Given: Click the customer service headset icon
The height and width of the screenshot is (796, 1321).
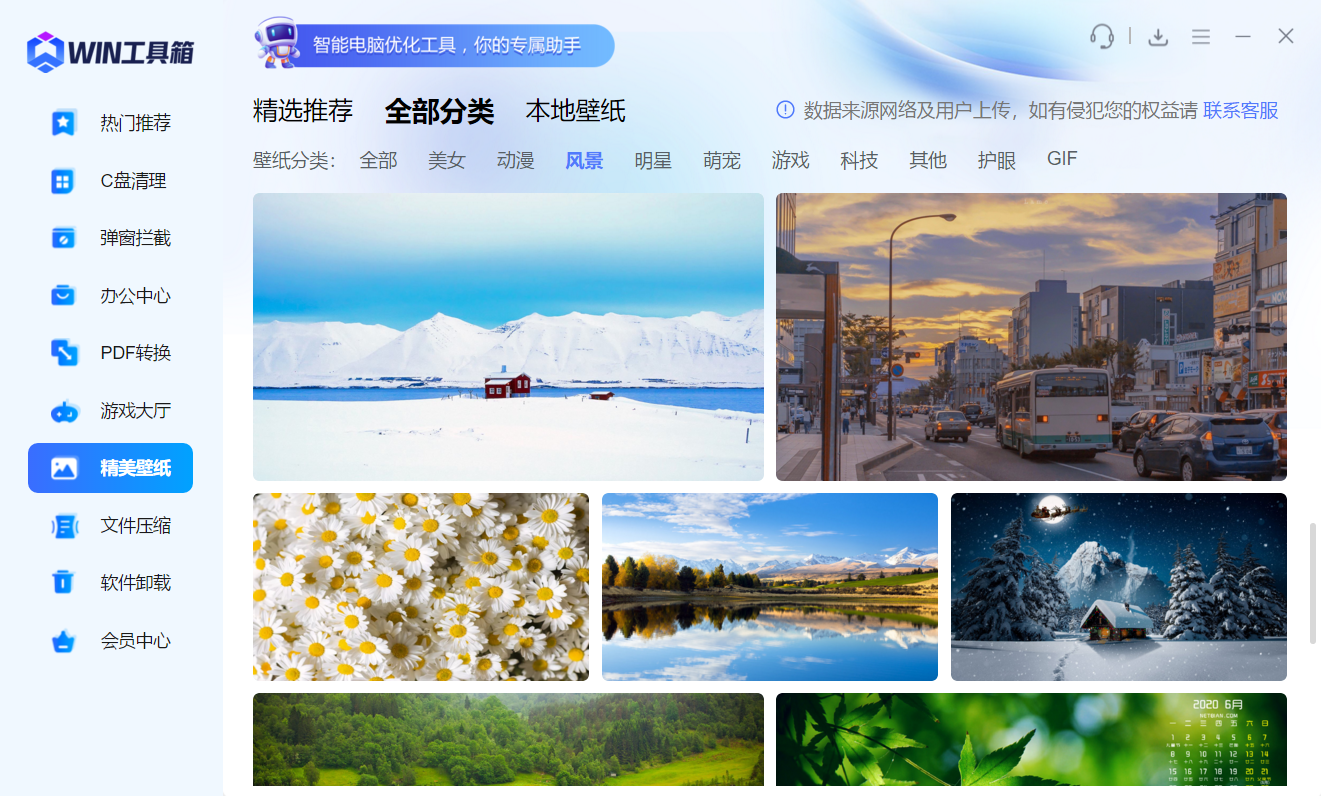Looking at the screenshot, I should (x=1102, y=37).
